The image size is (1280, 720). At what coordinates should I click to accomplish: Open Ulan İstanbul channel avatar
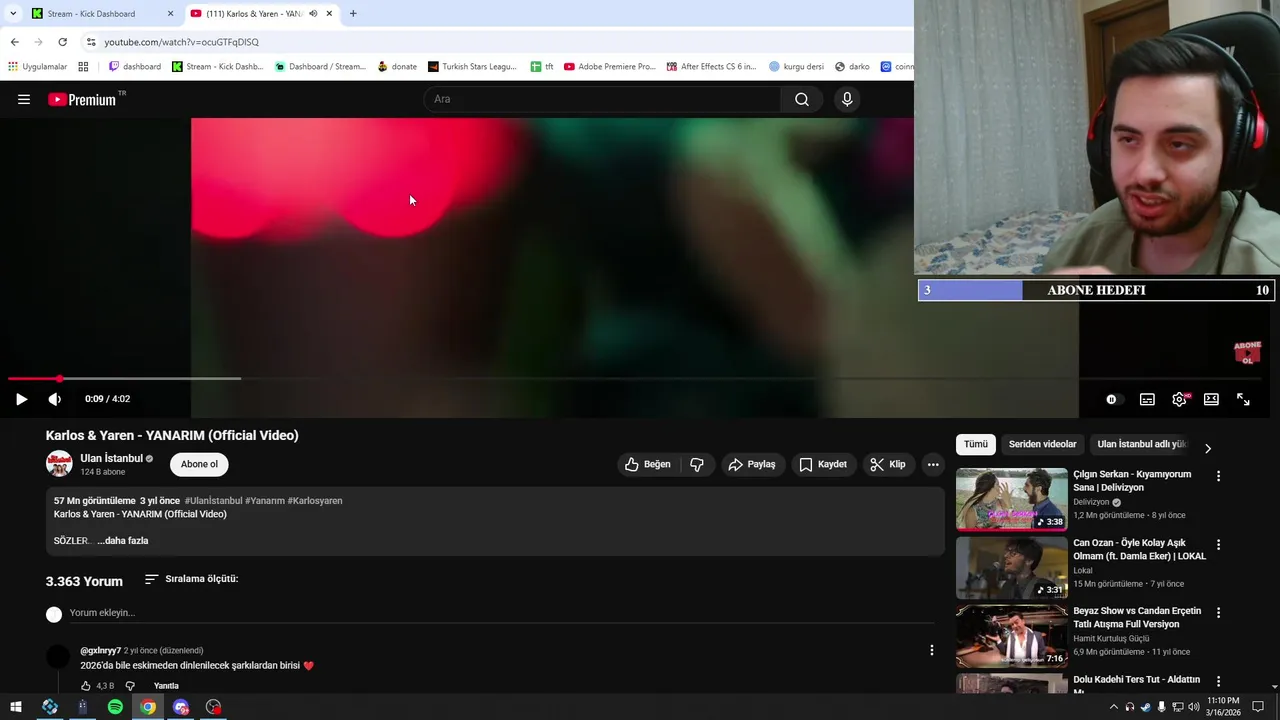point(59,464)
